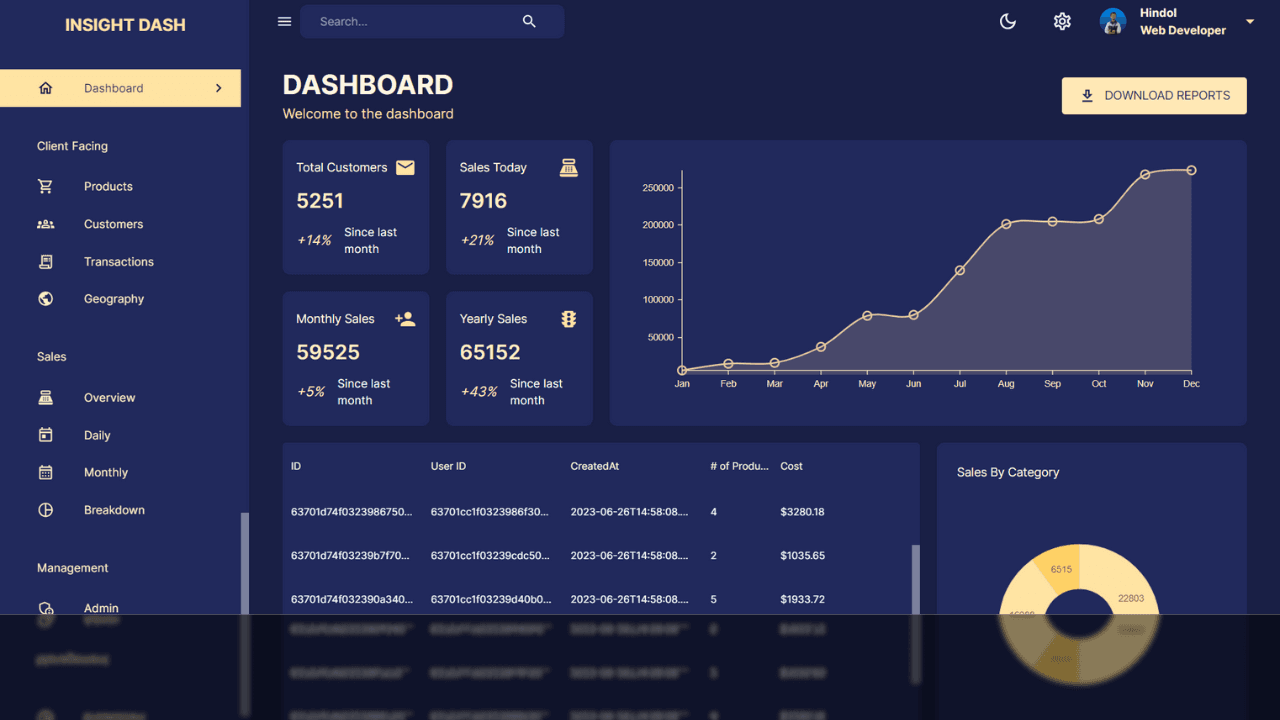Open settings via the gear icon
Image resolution: width=1280 pixels, height=720 pixels.
click(x=1062, y=22)
